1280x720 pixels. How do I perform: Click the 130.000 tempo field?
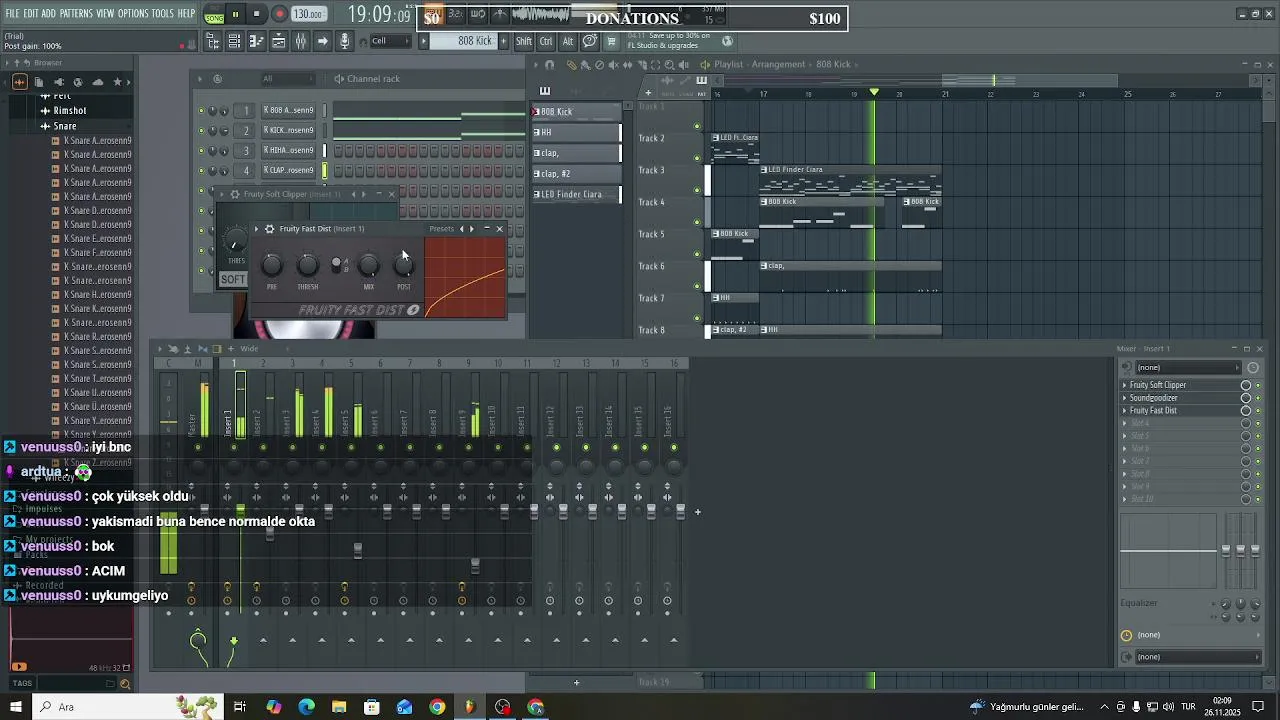(x=308, y=15)
